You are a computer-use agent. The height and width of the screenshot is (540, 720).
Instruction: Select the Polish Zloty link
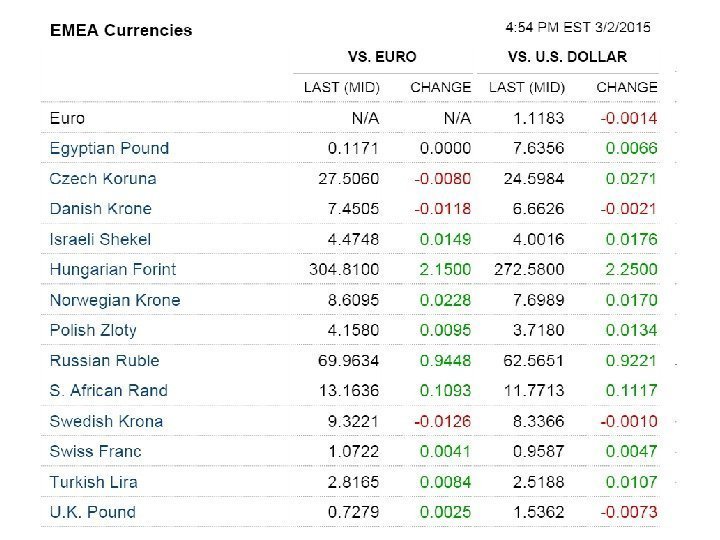pos(93,330)
